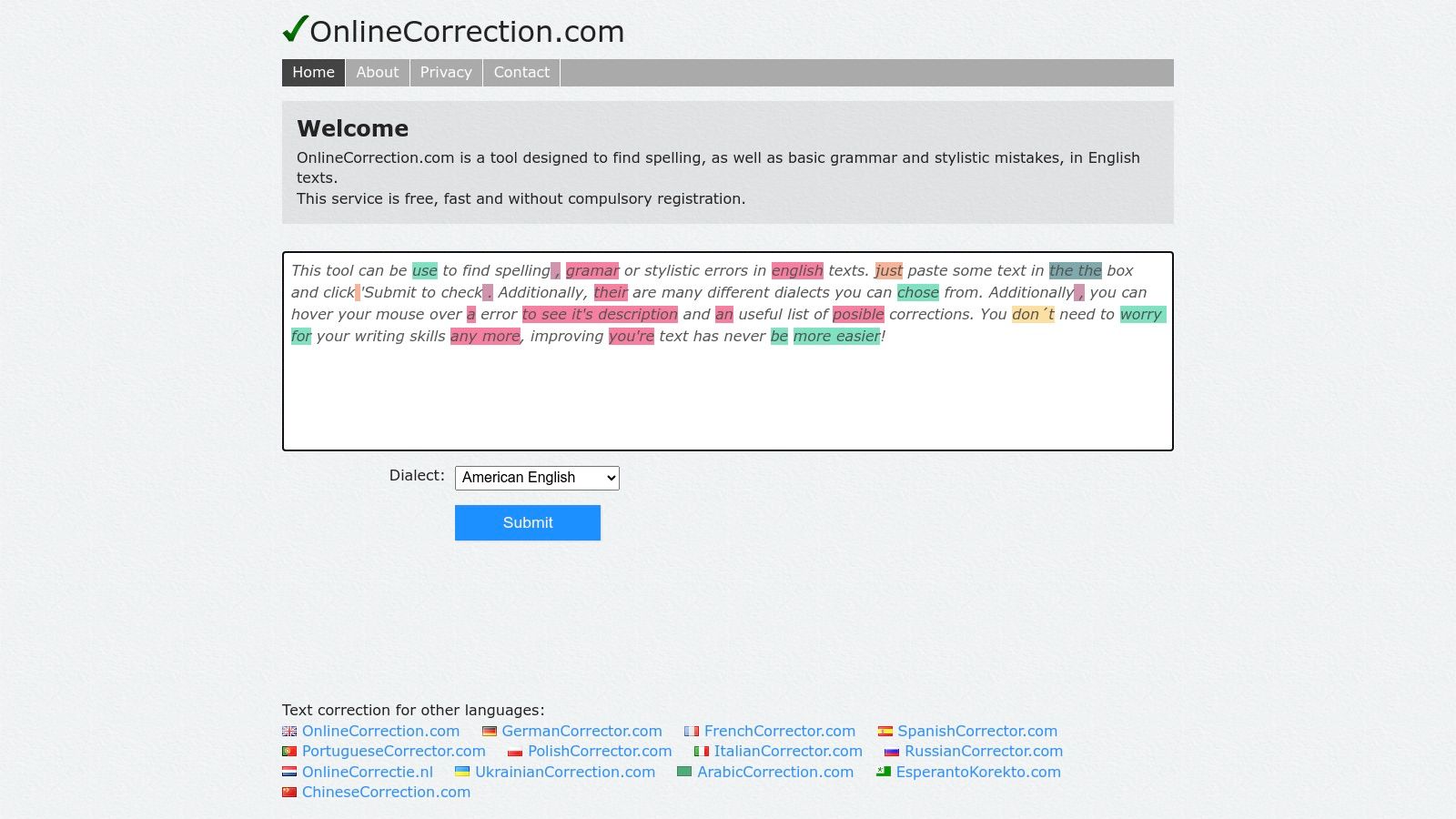
Task: Click the highlighted phrase "more easier"
Action: (836, 336)
